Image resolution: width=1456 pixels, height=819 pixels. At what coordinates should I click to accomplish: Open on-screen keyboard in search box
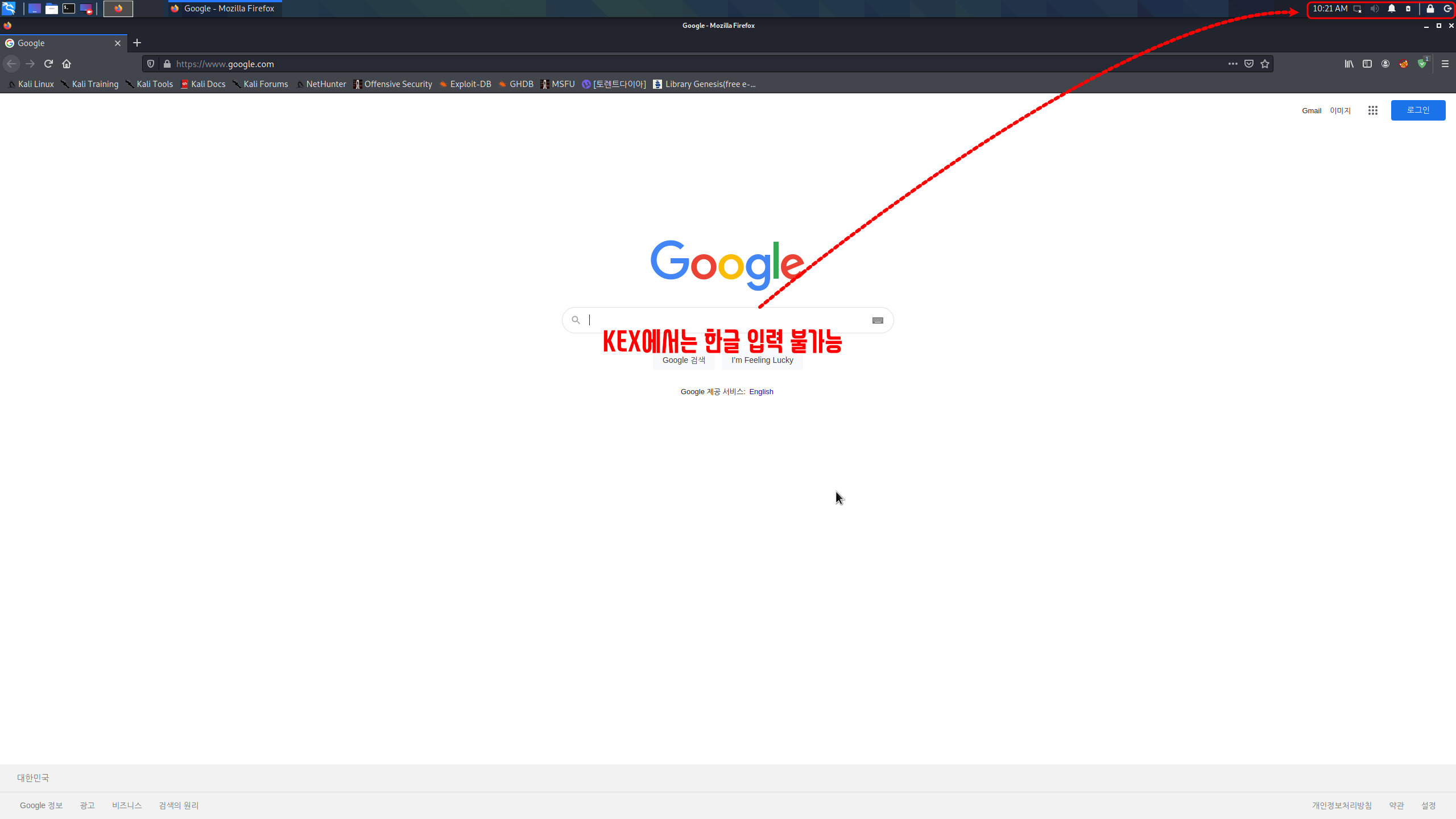[x=878, y=320]
